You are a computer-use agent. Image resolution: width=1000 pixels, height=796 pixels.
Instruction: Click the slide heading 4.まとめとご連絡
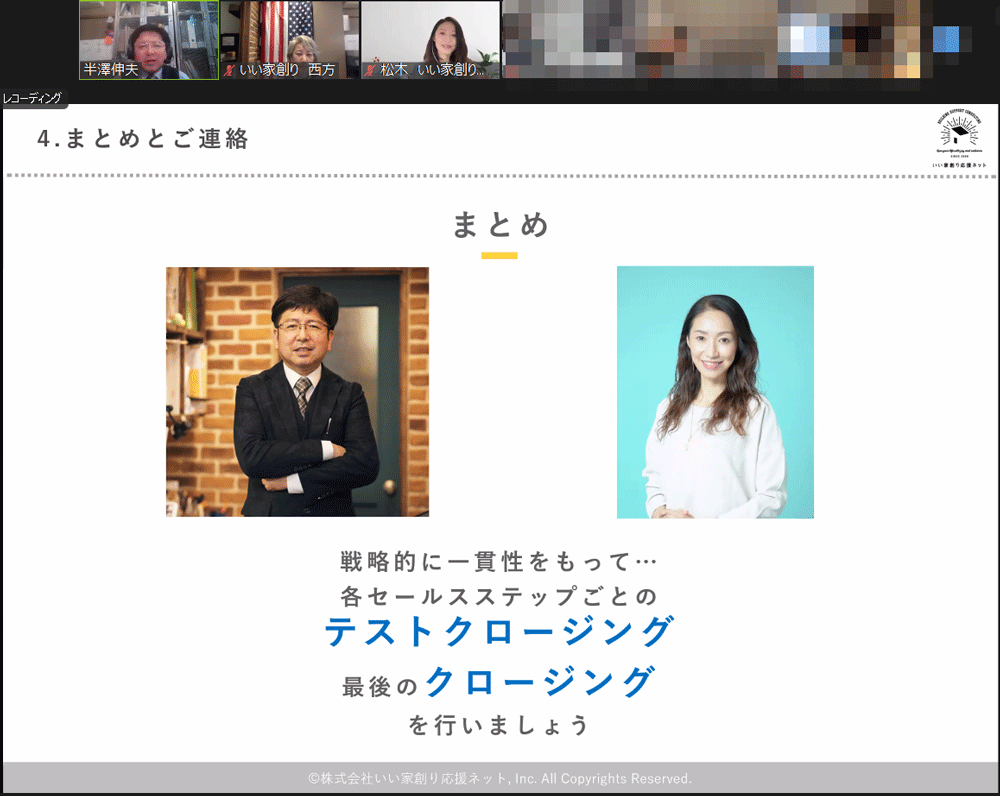coord(142,139)
